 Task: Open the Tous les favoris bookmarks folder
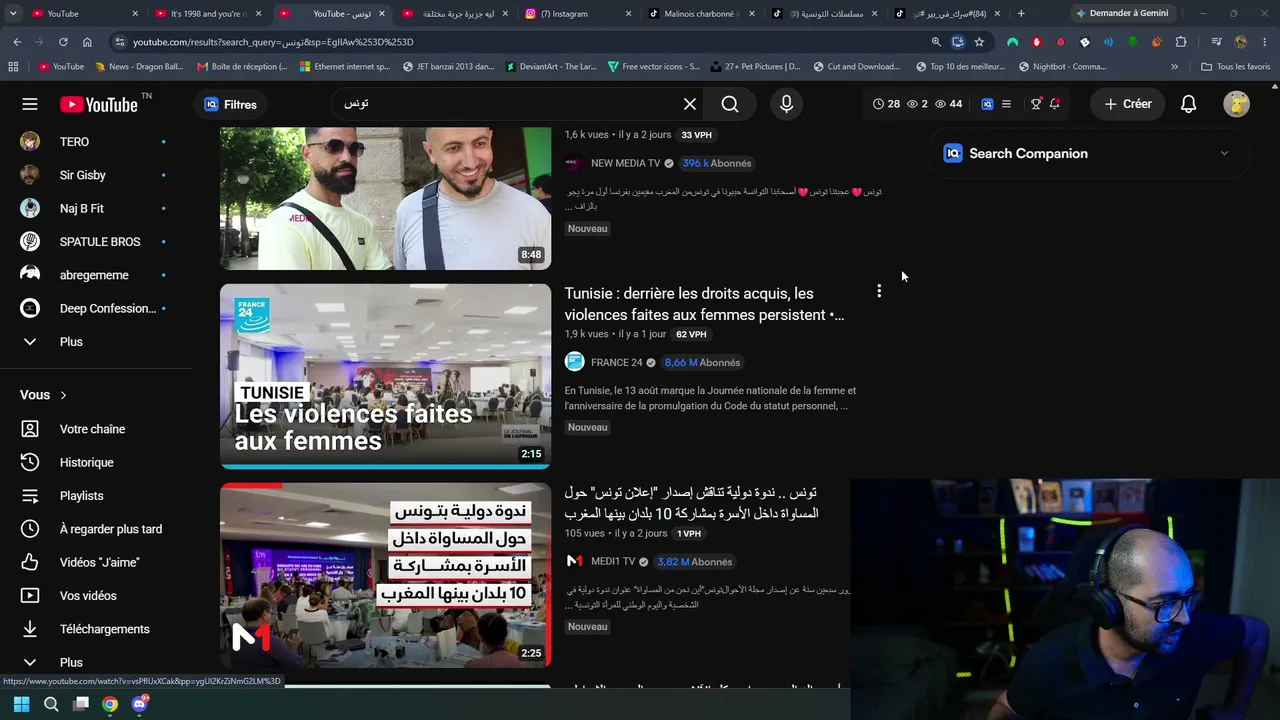(x=1235, y=67)
